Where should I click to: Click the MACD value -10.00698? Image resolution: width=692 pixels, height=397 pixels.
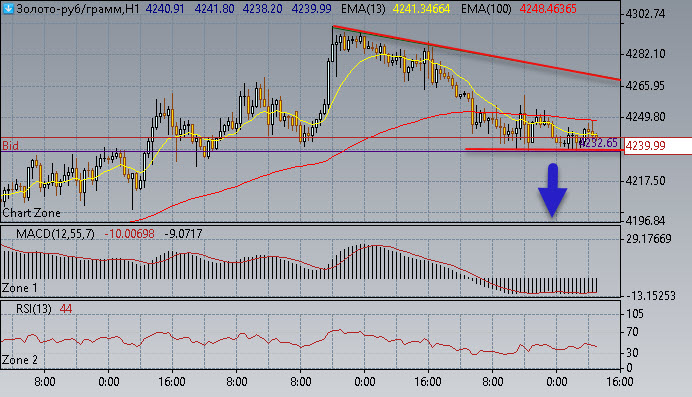(x=130, y=234)
